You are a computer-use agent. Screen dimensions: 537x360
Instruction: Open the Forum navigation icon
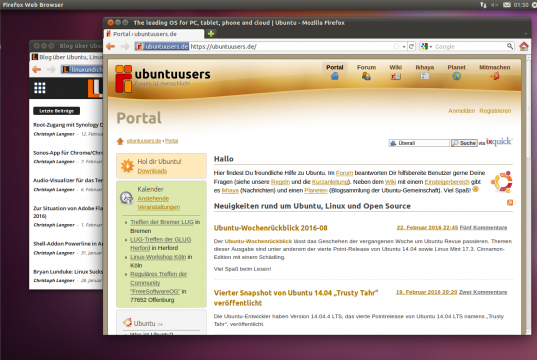[x=366, y=76]
